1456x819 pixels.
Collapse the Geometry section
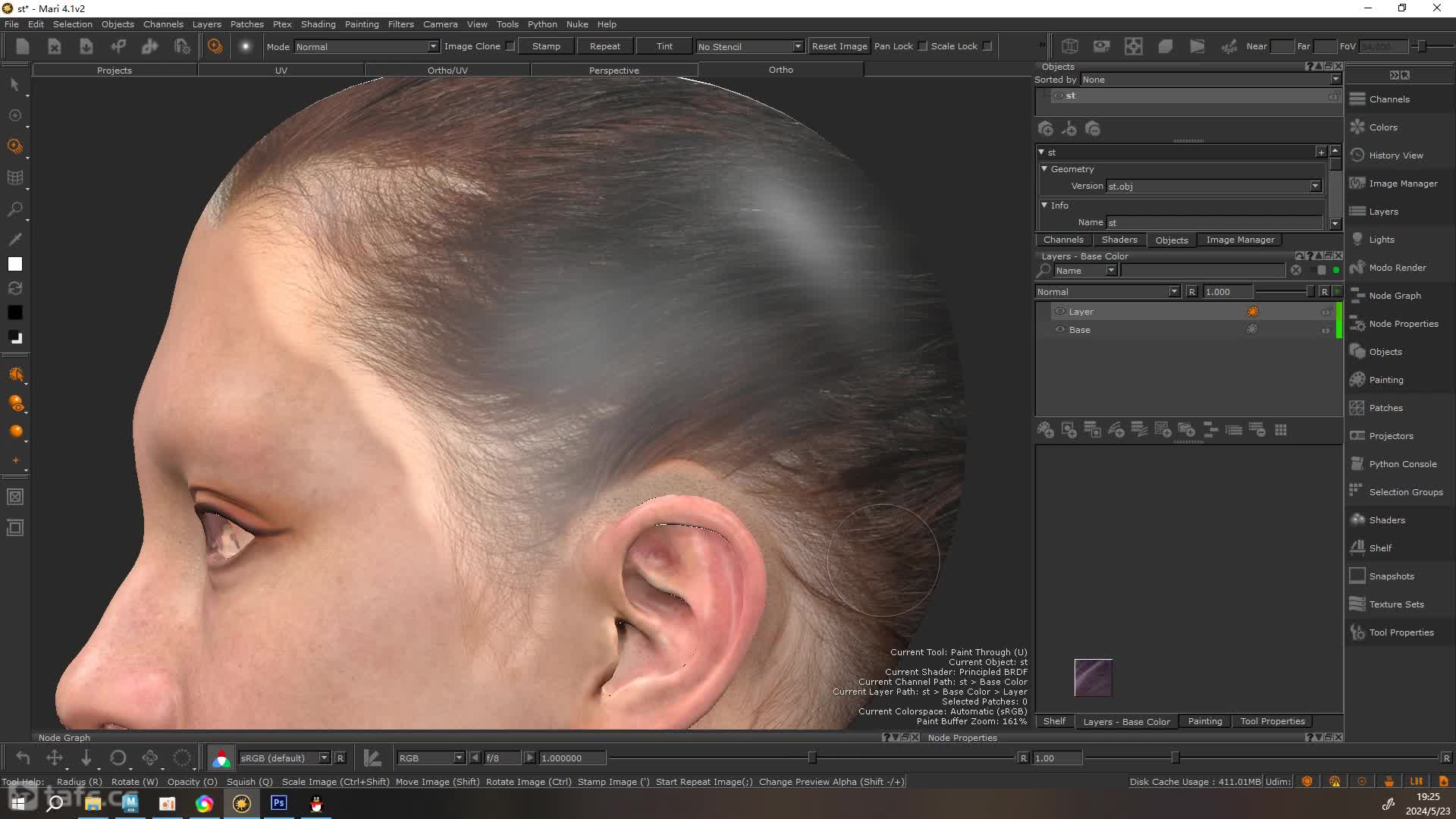[1044, 169]
